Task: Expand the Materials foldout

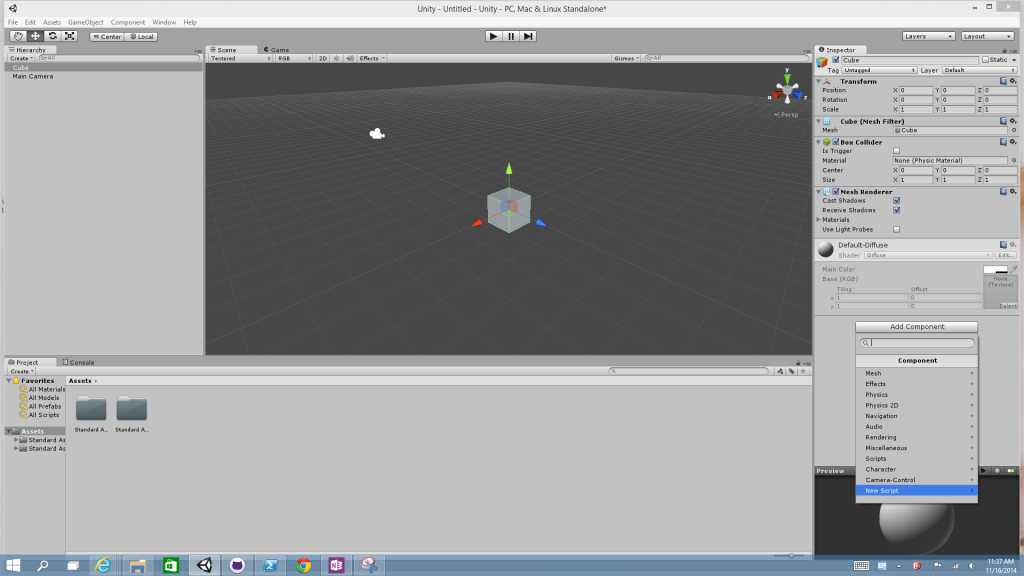Action: (819, 220)
